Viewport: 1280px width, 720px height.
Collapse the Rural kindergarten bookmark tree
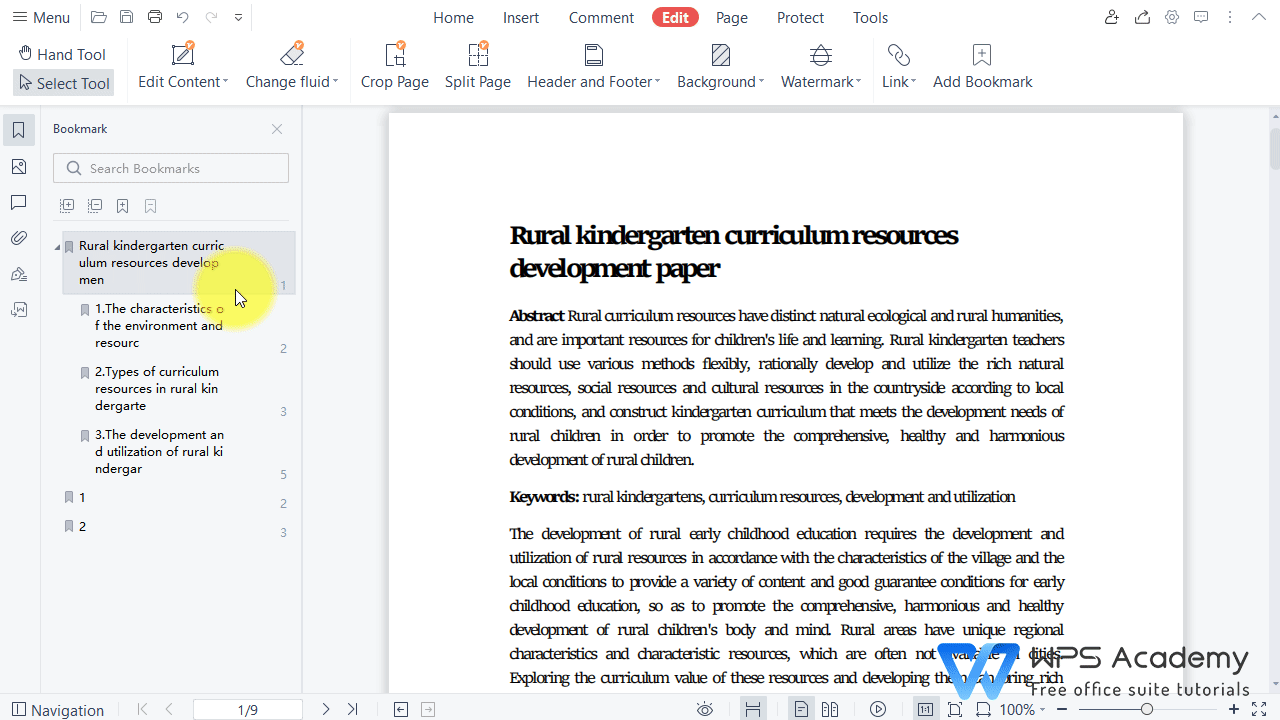[58, 245]
